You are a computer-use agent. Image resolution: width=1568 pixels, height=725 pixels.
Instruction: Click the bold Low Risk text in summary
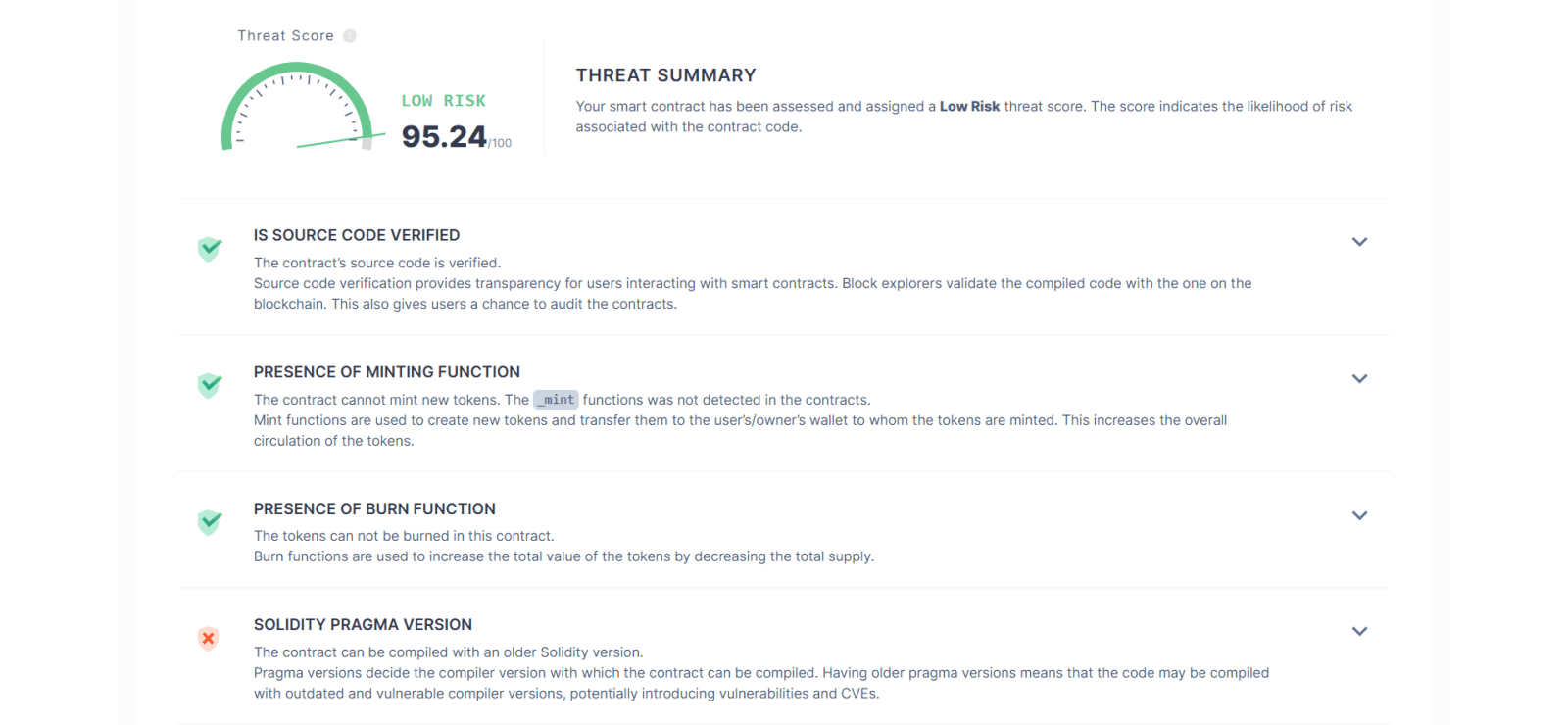(969, 107)
